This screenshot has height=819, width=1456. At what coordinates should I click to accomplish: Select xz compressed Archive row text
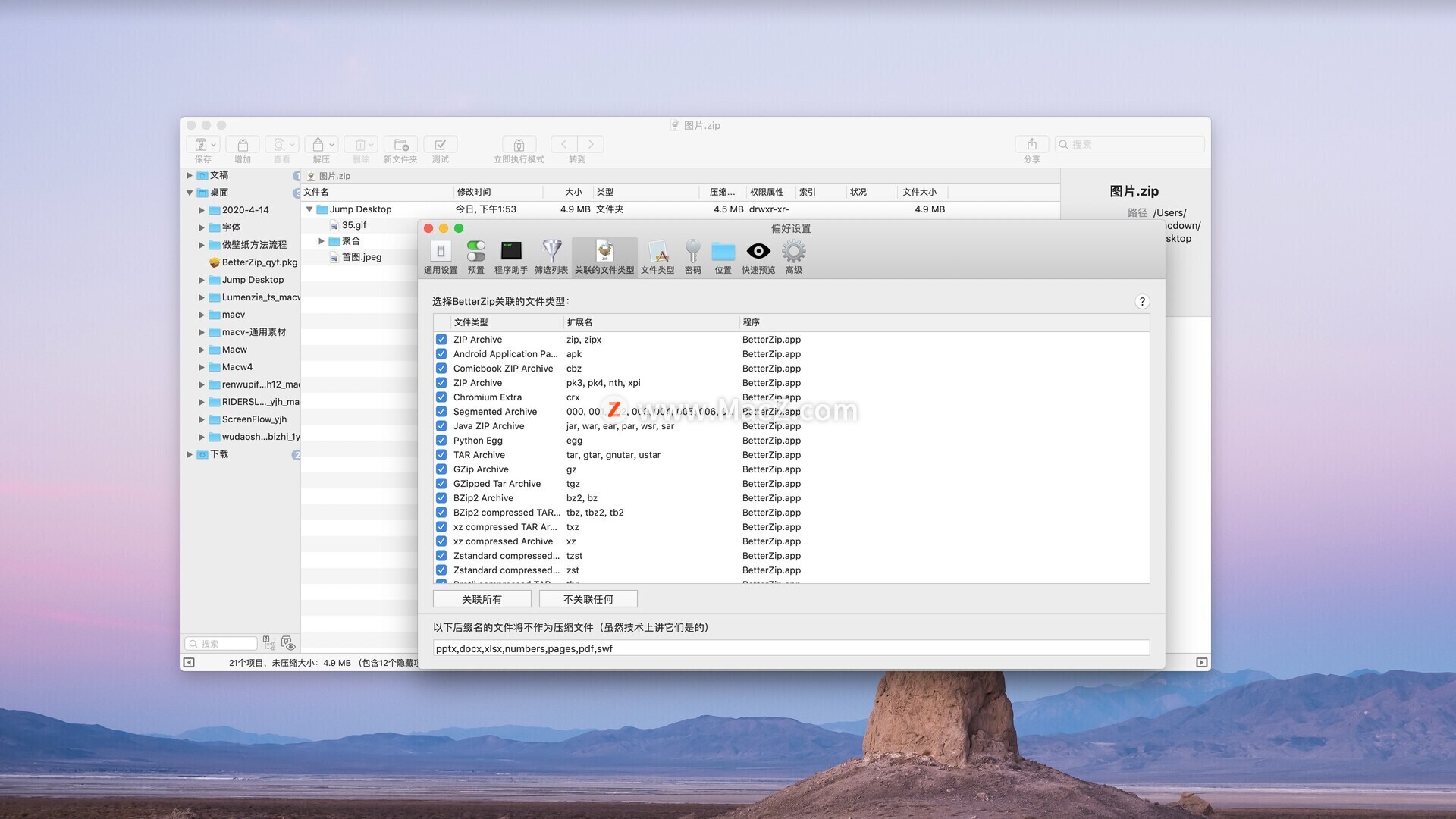click(503, 541)
